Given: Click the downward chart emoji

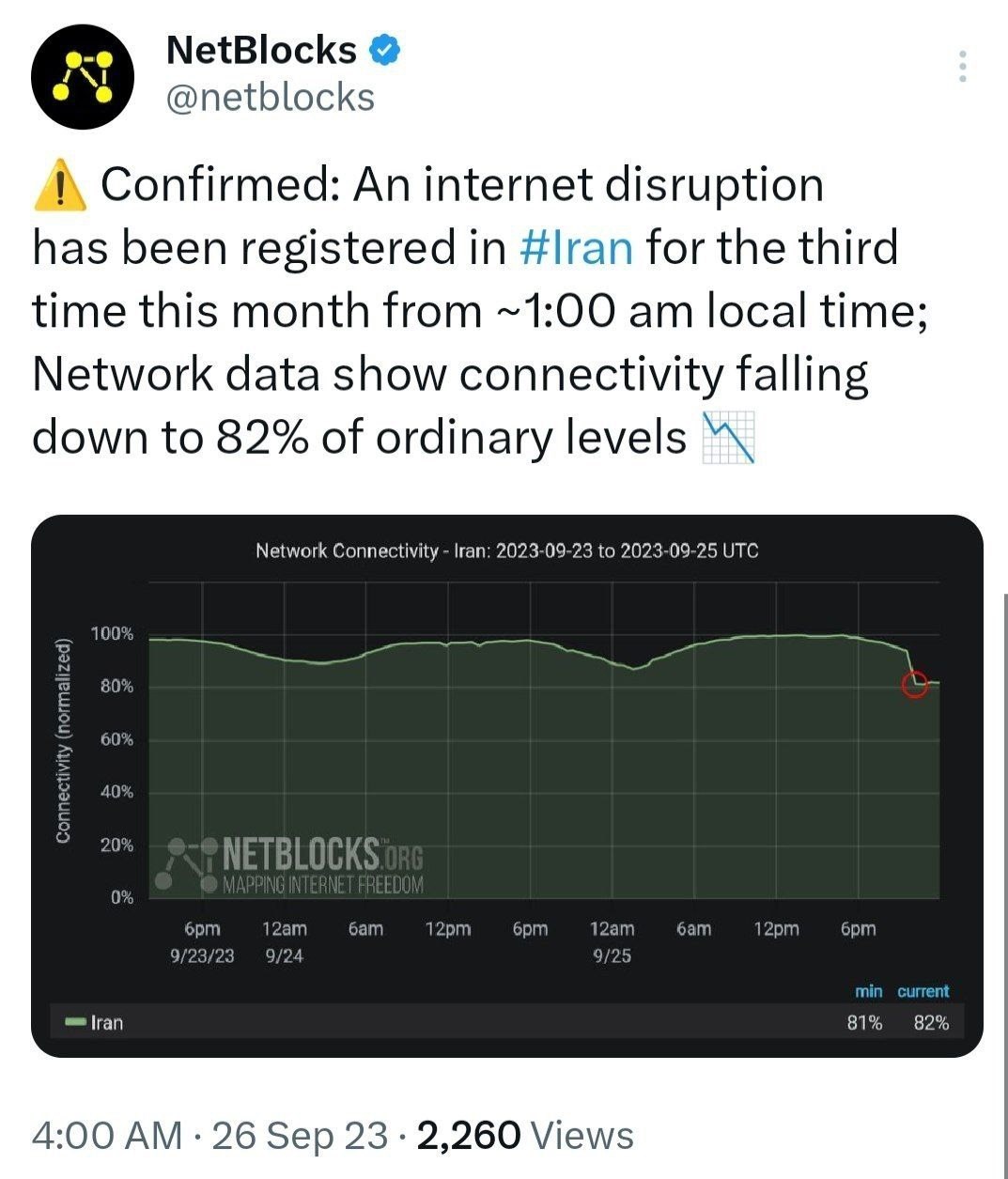Looking at the screenshot, I should [729, 439].
